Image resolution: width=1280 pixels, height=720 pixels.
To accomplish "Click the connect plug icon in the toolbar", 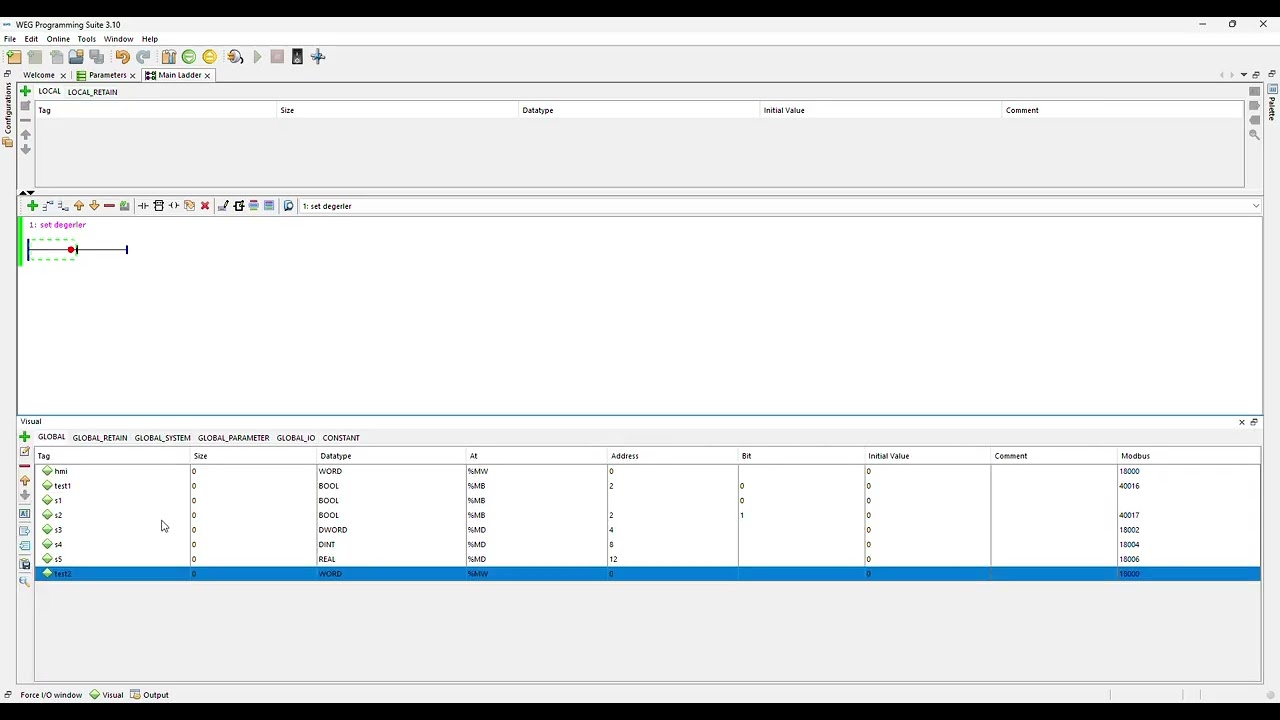I will coord(235,57).
